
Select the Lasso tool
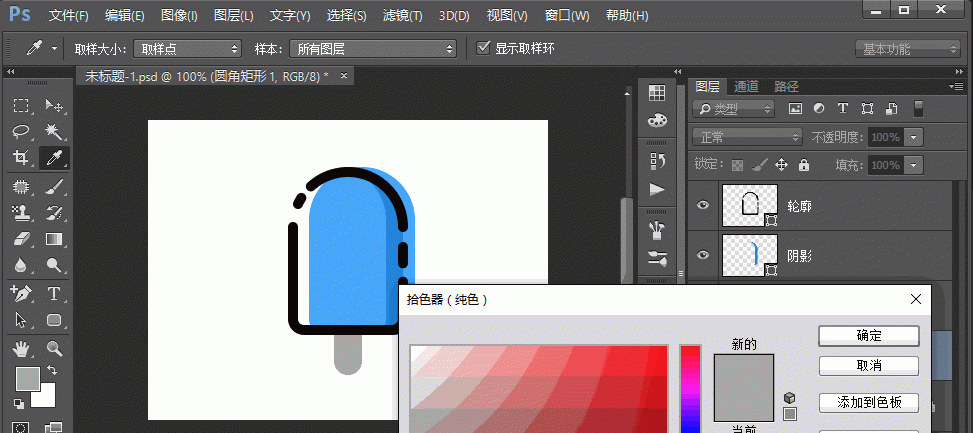coord(21,132)
